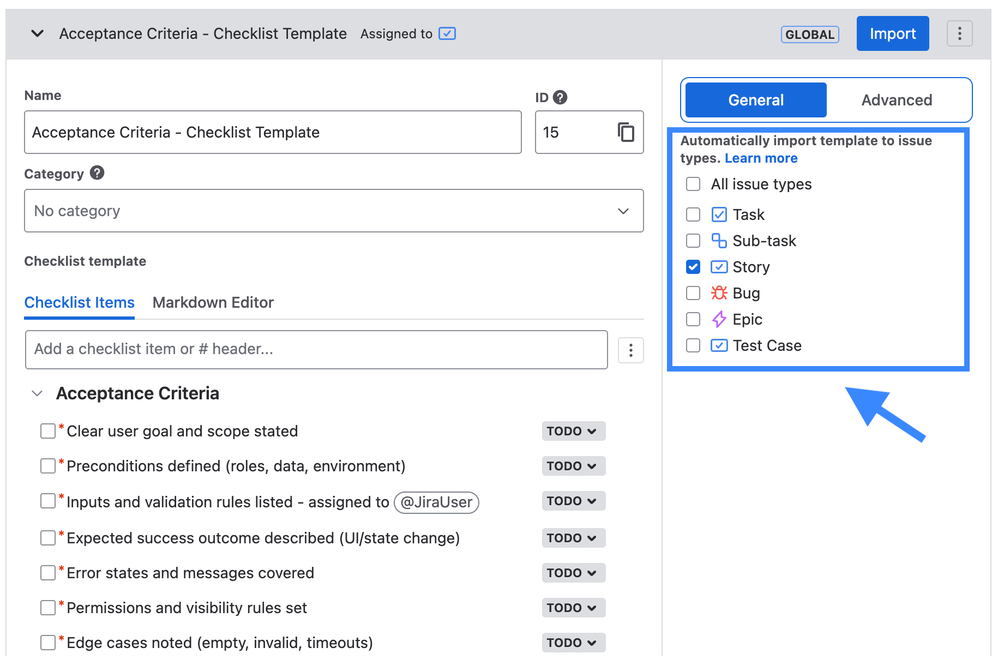Collapse the Acceptance Criteria section
The width and height of the screenshot is (998, 670).
[x=37, y=393]
